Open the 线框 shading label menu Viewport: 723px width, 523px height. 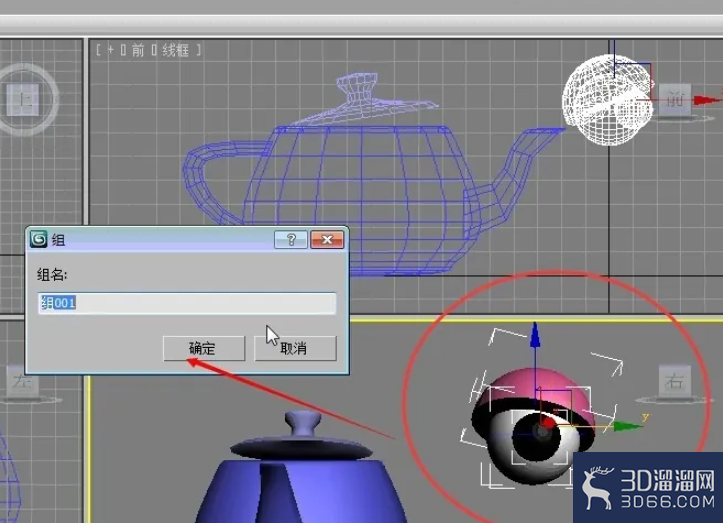[175, 50]
